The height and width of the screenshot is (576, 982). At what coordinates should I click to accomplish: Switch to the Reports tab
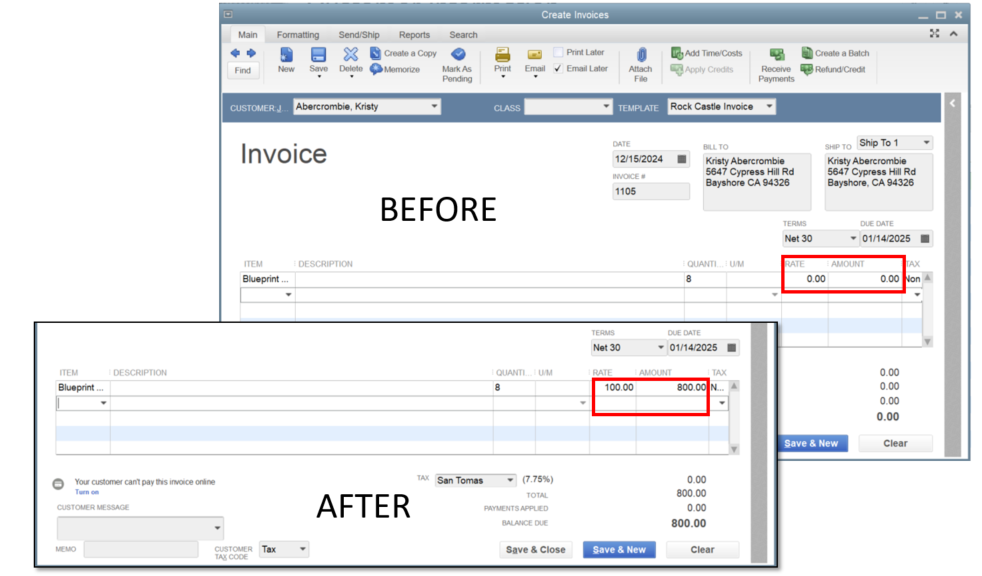[415, 34]
